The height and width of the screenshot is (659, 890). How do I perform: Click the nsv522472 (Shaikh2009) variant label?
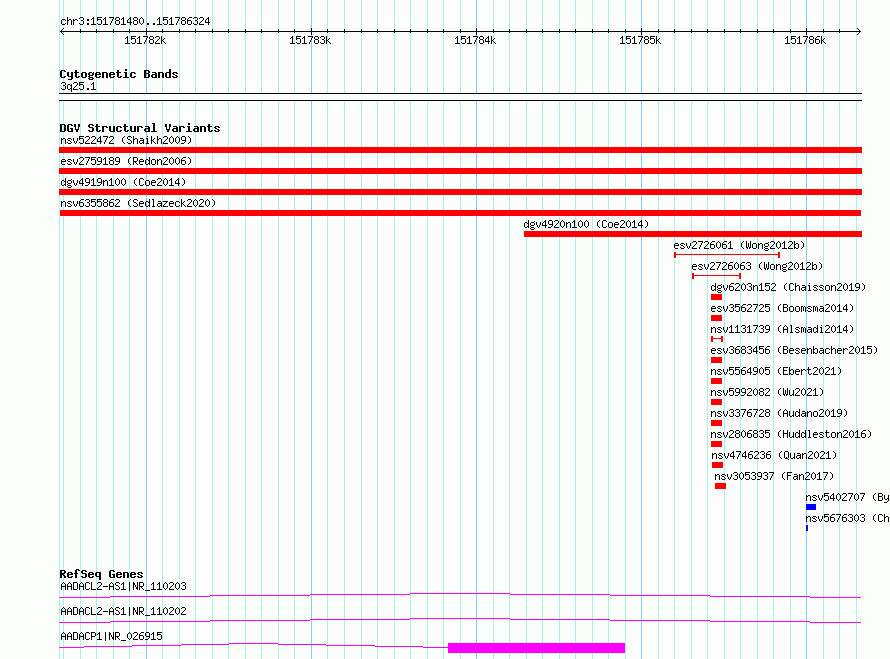point(126,140)
